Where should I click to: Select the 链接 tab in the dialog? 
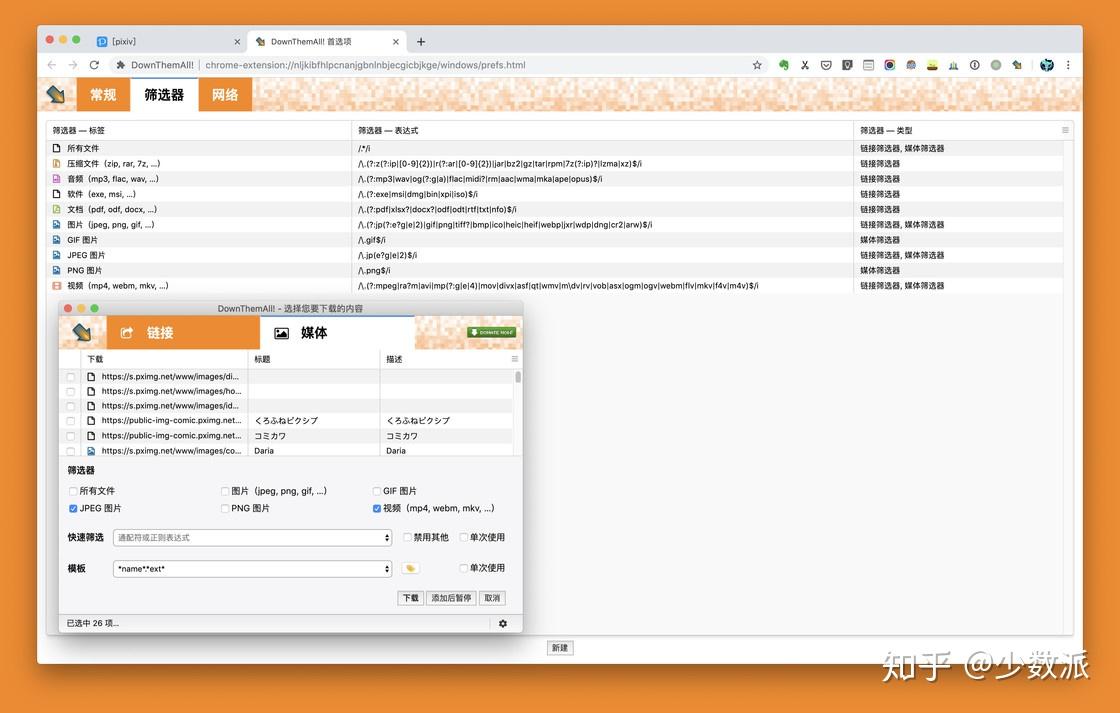[184, 332]
